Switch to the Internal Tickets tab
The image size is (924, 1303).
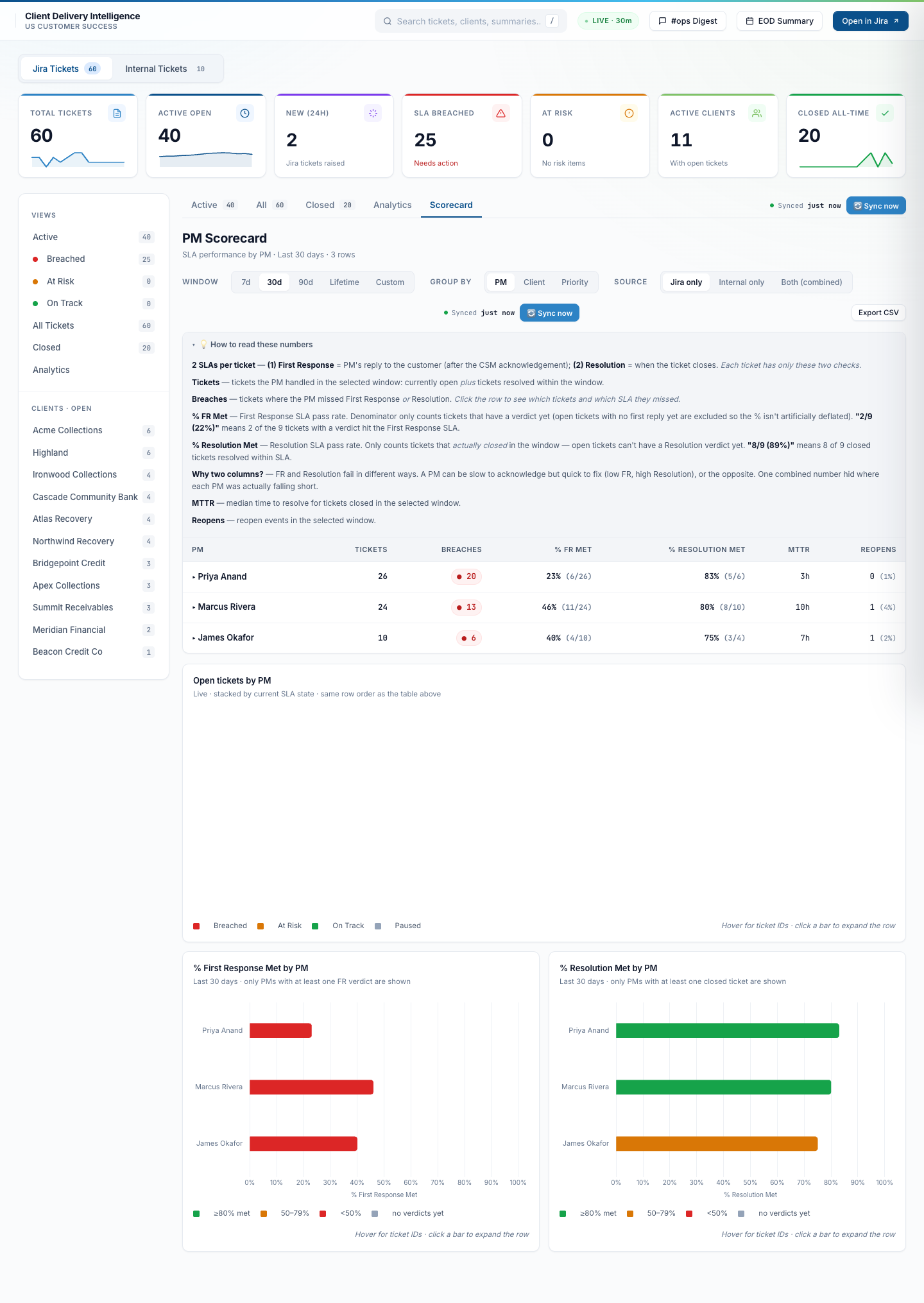click(165, 69)
